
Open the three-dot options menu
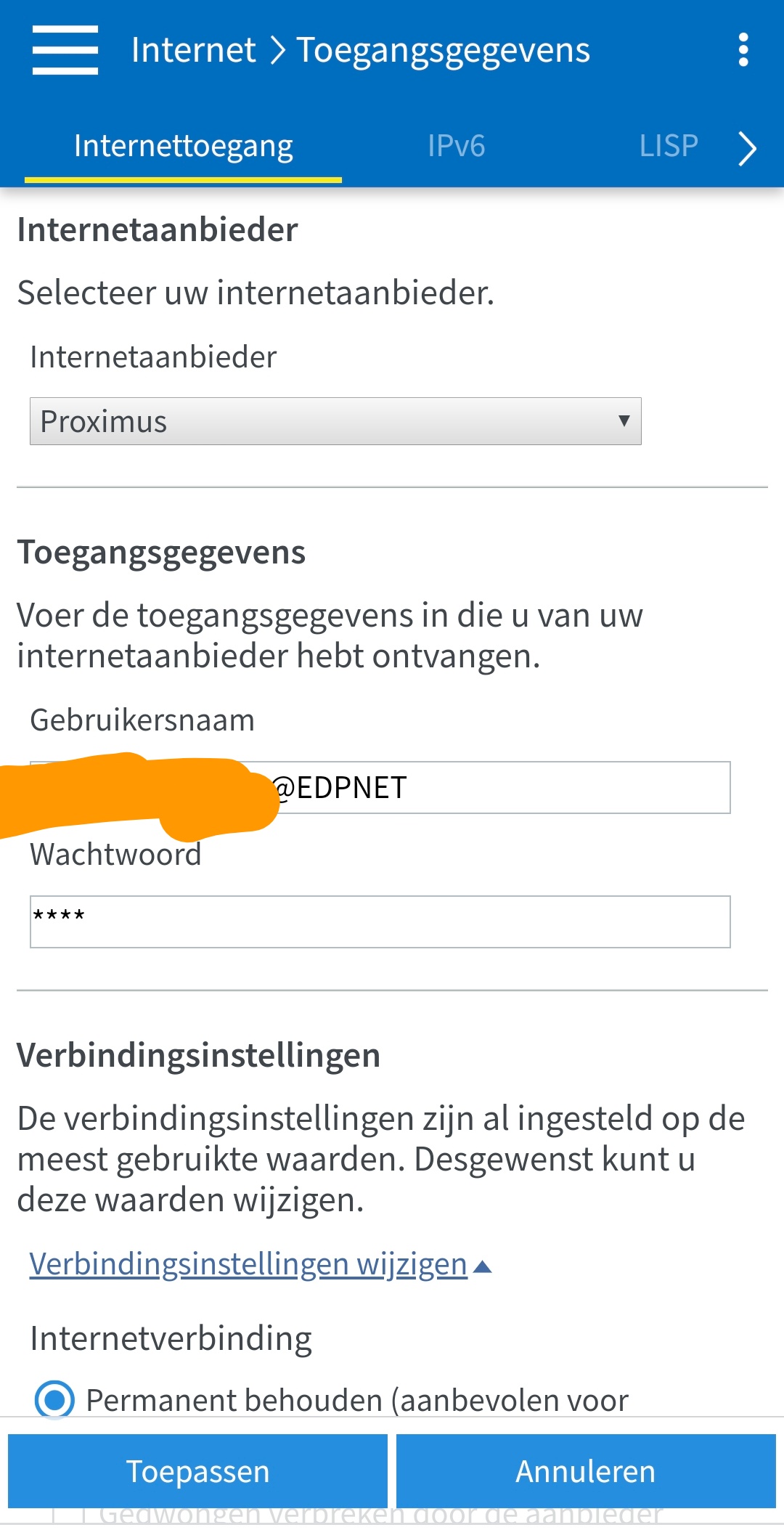click(743, 50)
